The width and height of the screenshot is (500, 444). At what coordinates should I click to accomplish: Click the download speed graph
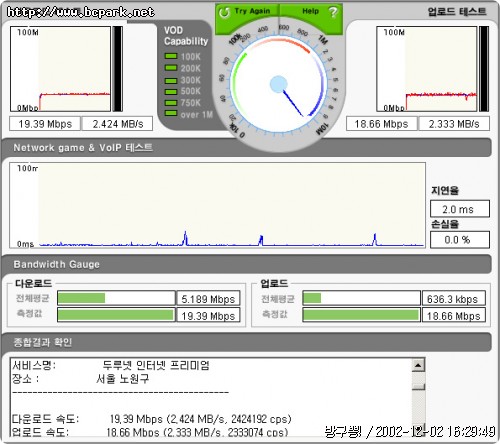tap(60, 69)
